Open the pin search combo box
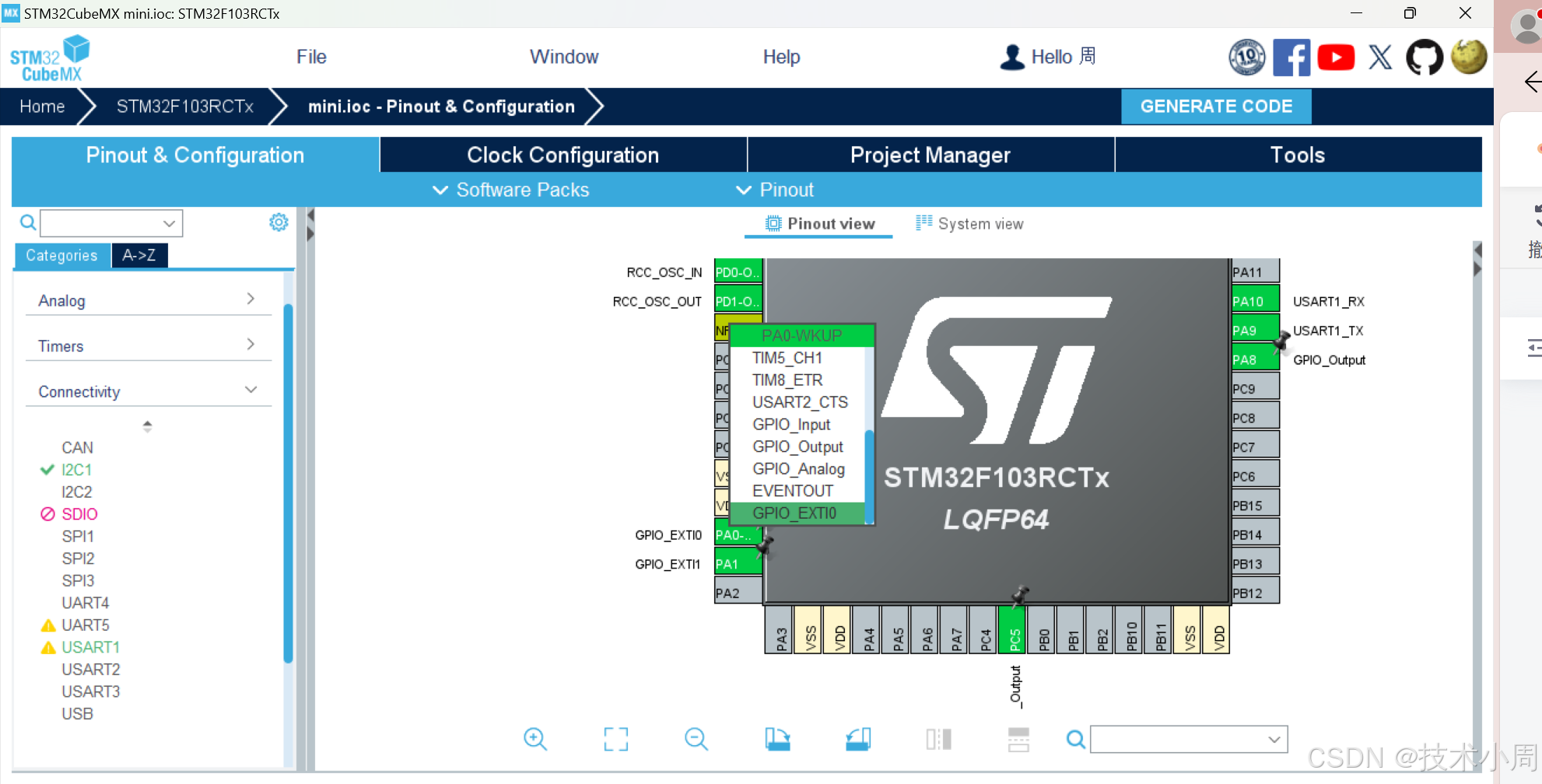The width and height of the screenshot is (1542, 784). click(x=1189, y=739)
